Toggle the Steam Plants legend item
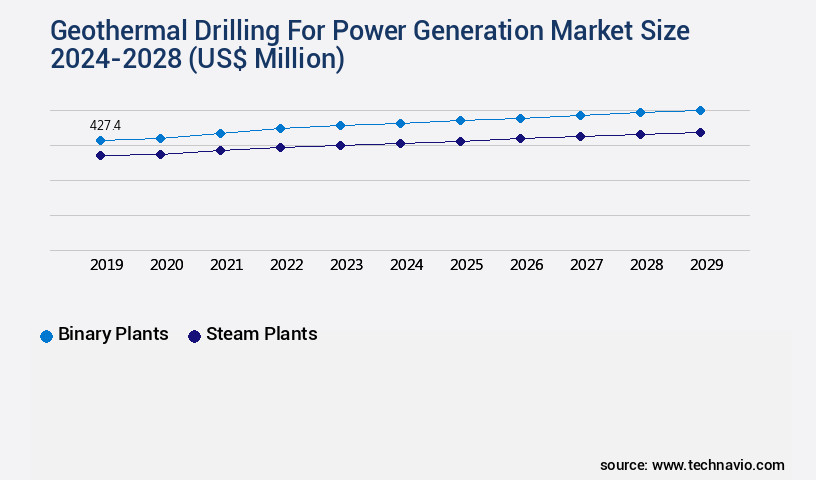Viewport: 816px width, 480px height. 261,334
